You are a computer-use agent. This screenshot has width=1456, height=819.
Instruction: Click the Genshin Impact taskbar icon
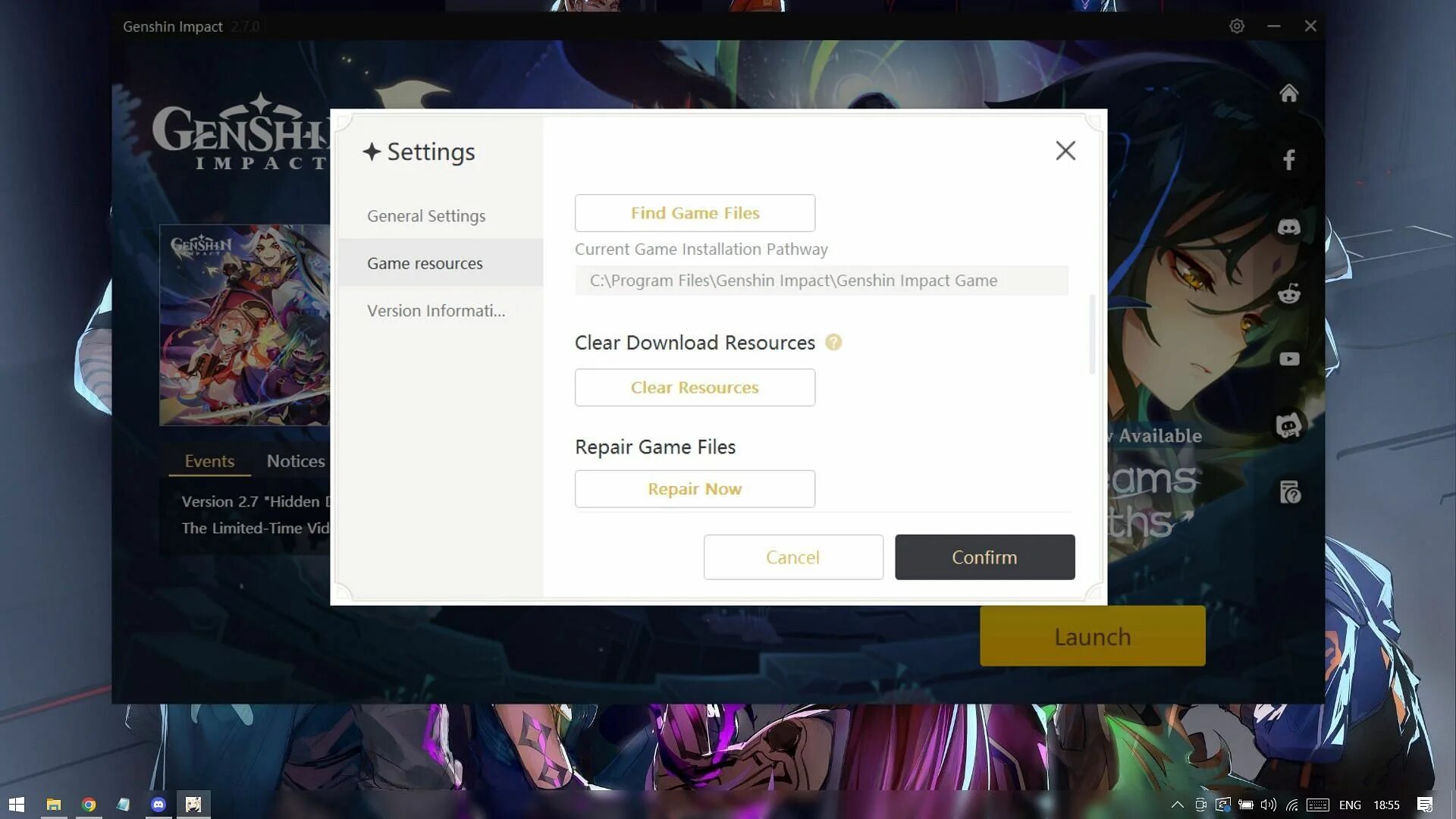[193, 804]
